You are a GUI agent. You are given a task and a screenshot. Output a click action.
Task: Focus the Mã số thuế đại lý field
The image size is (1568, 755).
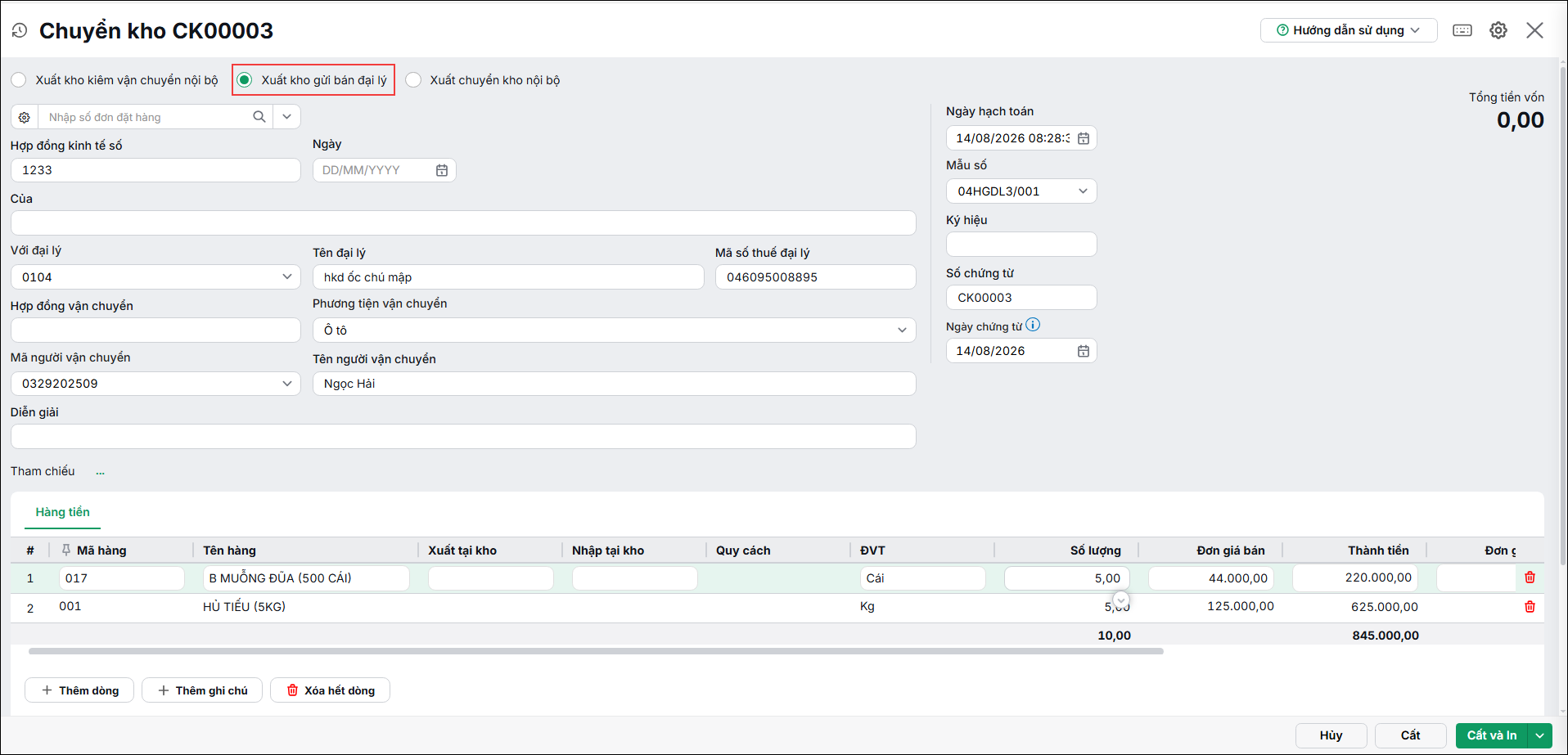(816, 277)
